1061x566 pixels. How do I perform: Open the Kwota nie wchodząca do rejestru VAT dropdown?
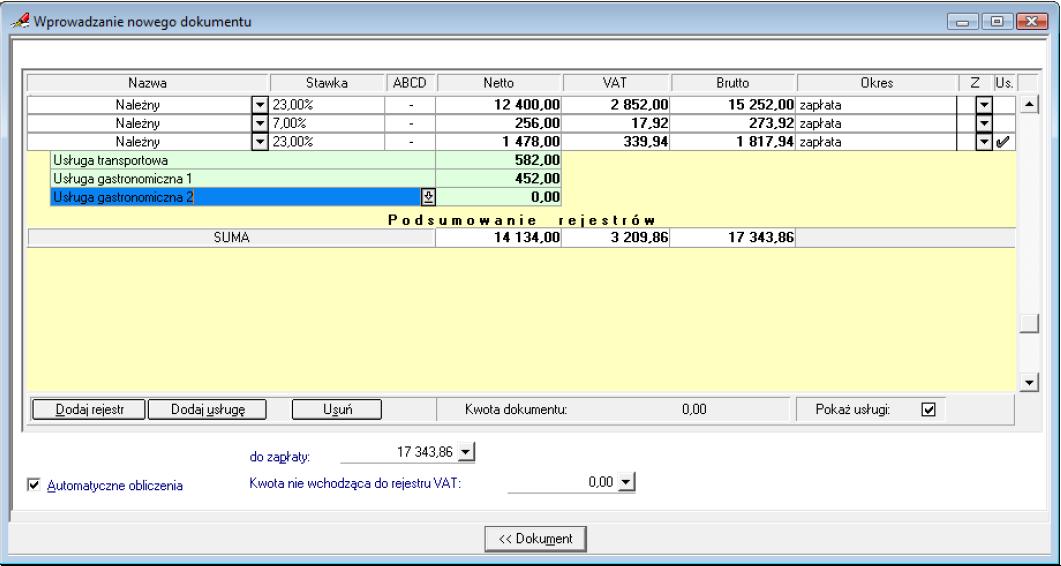point(627,483)
